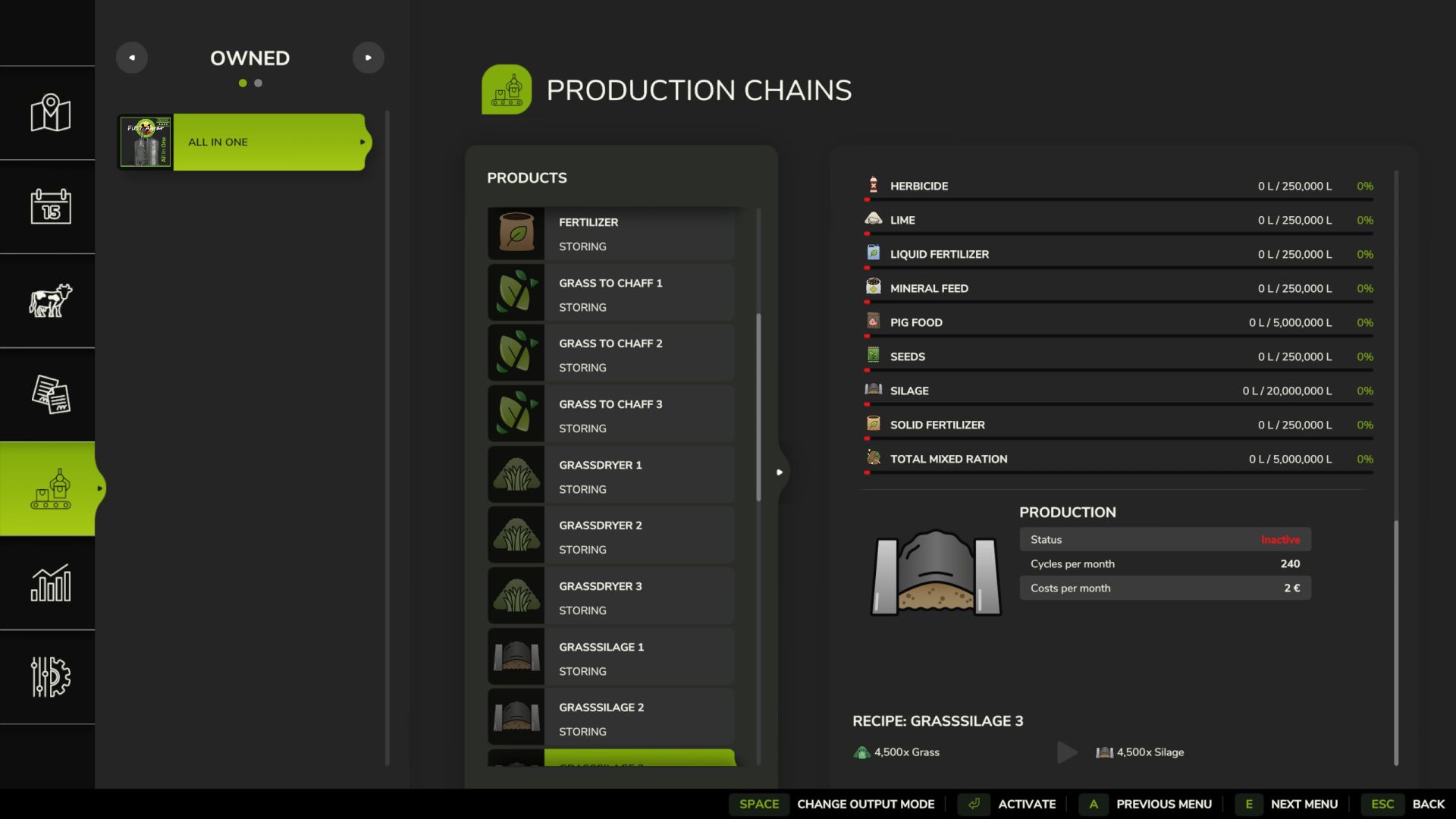The image size is (1456, 819).
Task: Select the first page indicator dot
Action: [243, 83]
